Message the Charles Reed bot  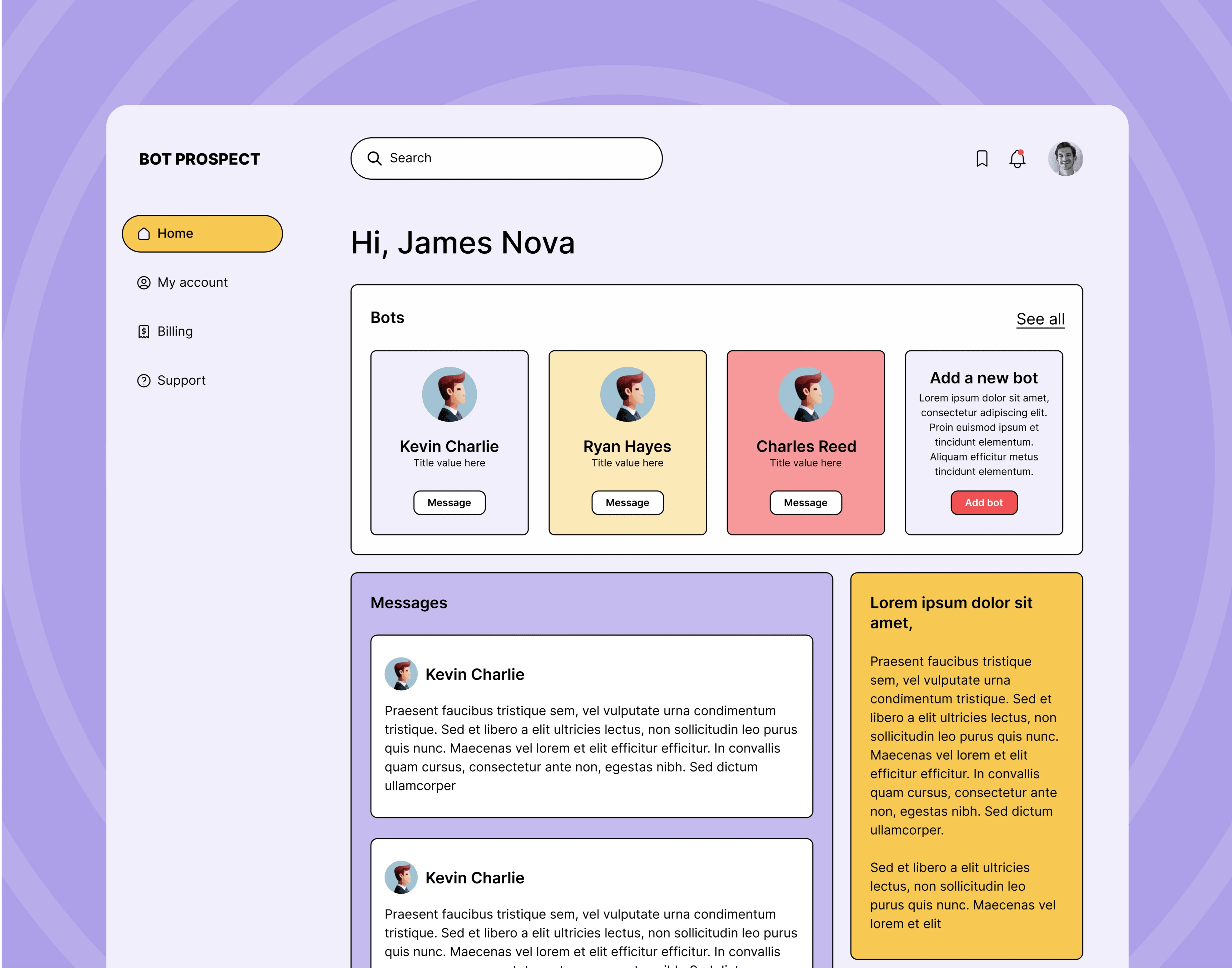[x=805, y=503]
